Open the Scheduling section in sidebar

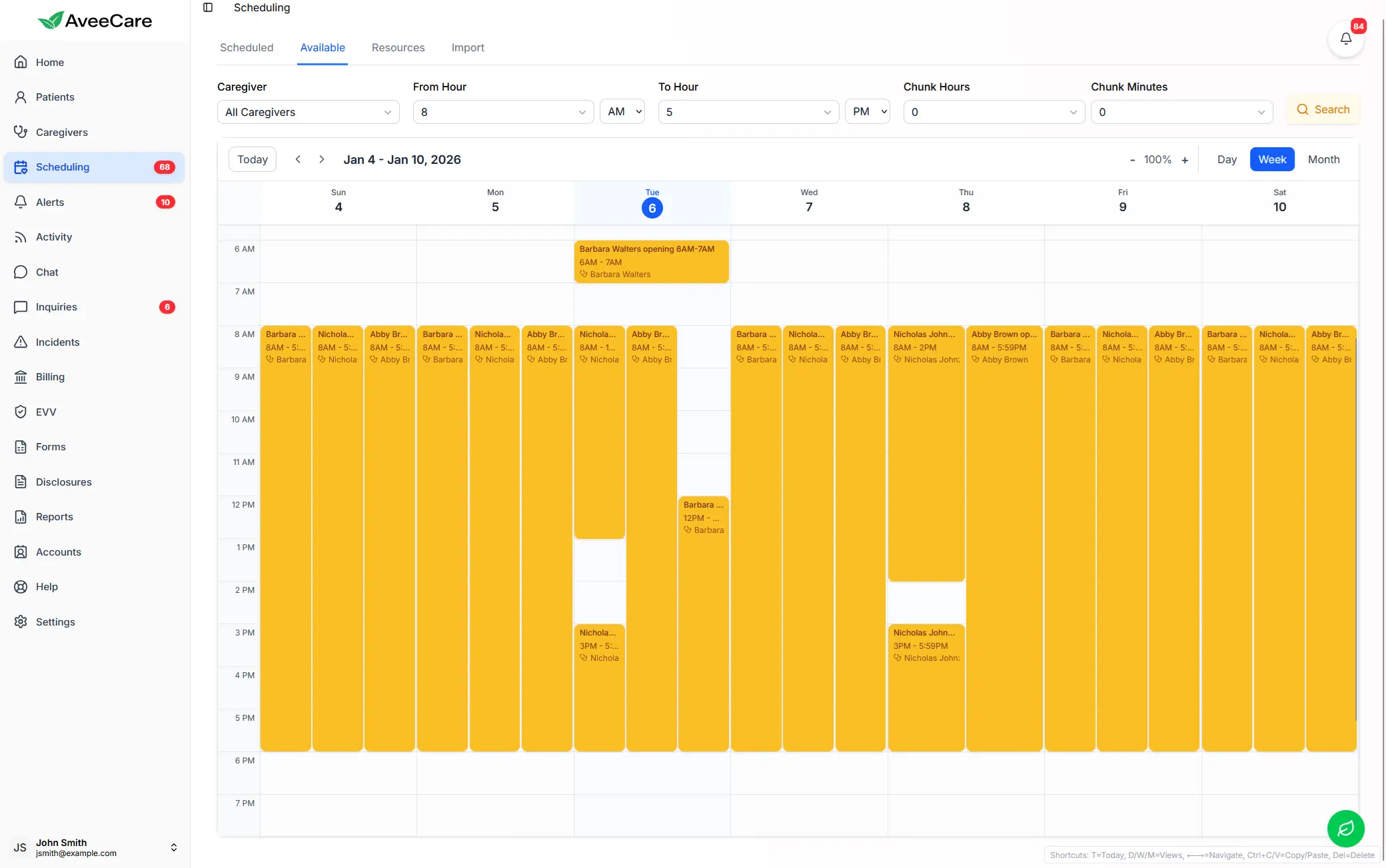[x=22, y=167]
